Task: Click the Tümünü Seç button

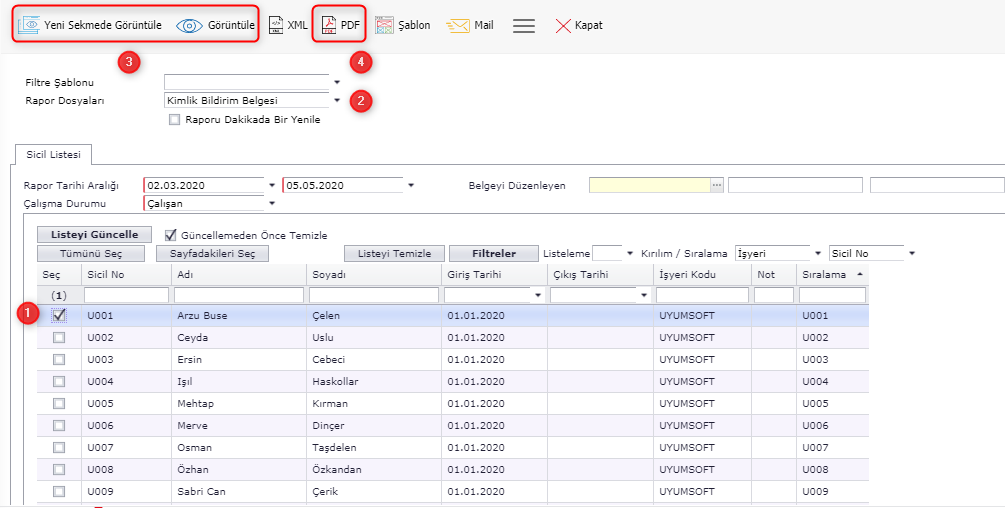Action: click(91, 254)
